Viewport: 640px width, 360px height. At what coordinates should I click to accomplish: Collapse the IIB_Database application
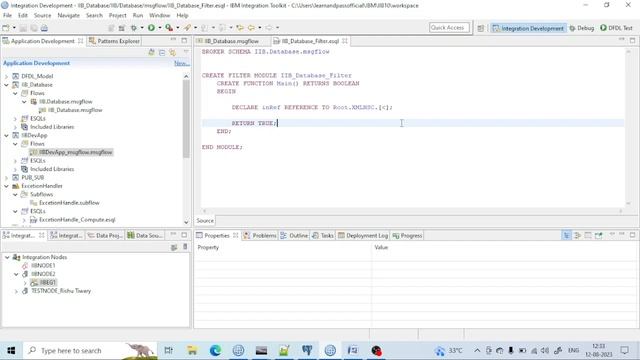(6, 85)
